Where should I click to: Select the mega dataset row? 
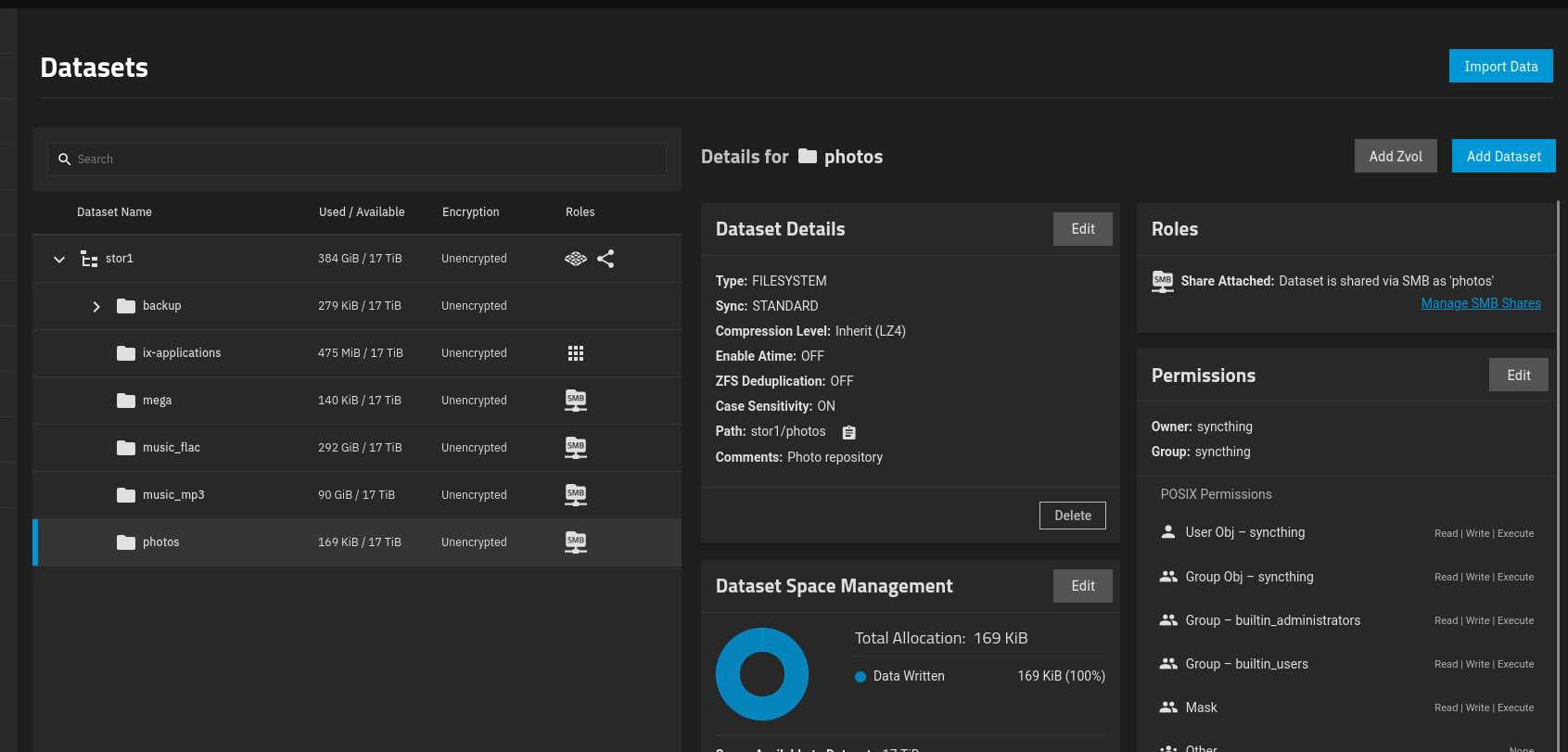[357, 401]
